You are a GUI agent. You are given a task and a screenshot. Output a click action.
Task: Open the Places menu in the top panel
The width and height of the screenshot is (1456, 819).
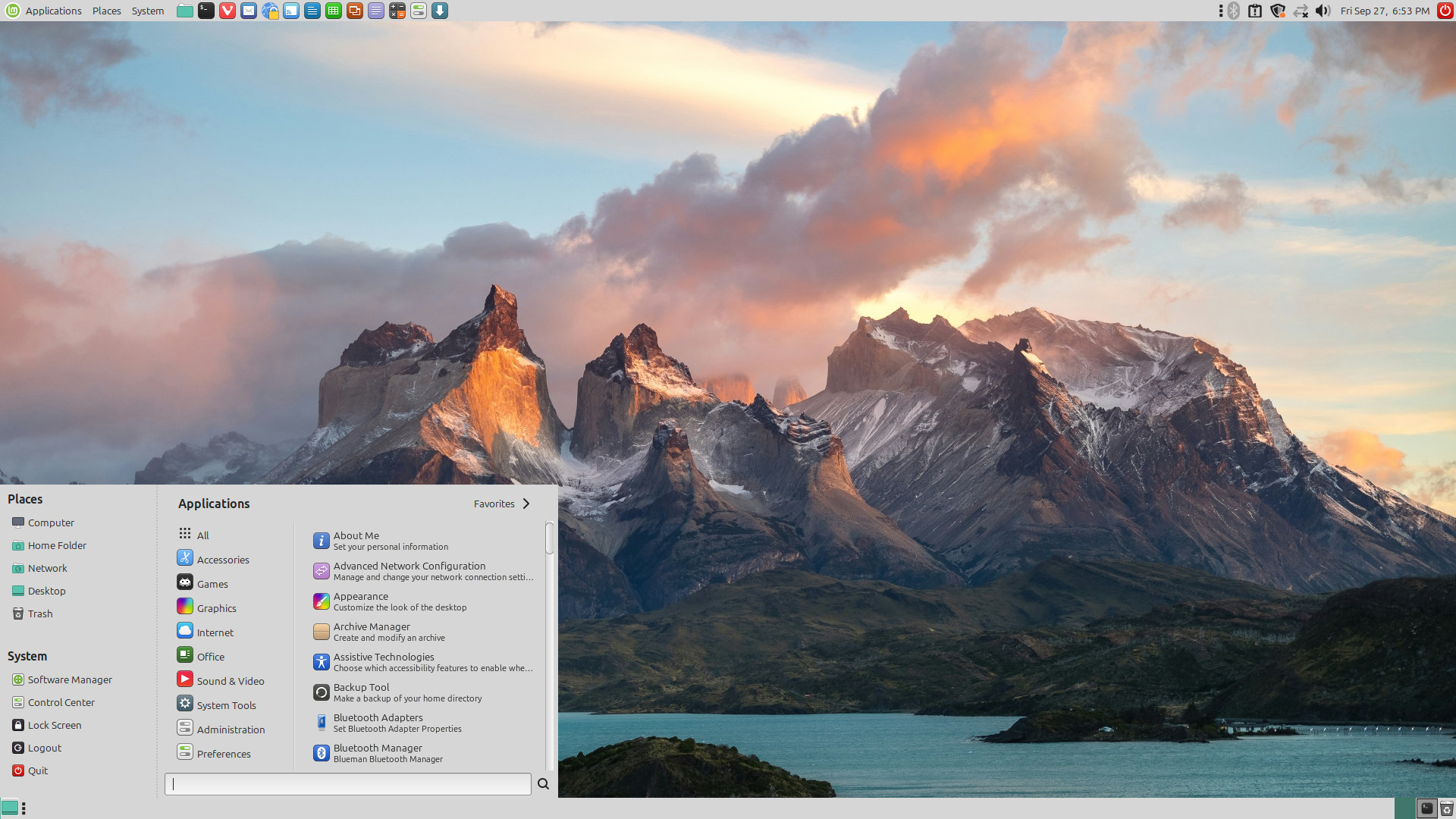[106, 11]
